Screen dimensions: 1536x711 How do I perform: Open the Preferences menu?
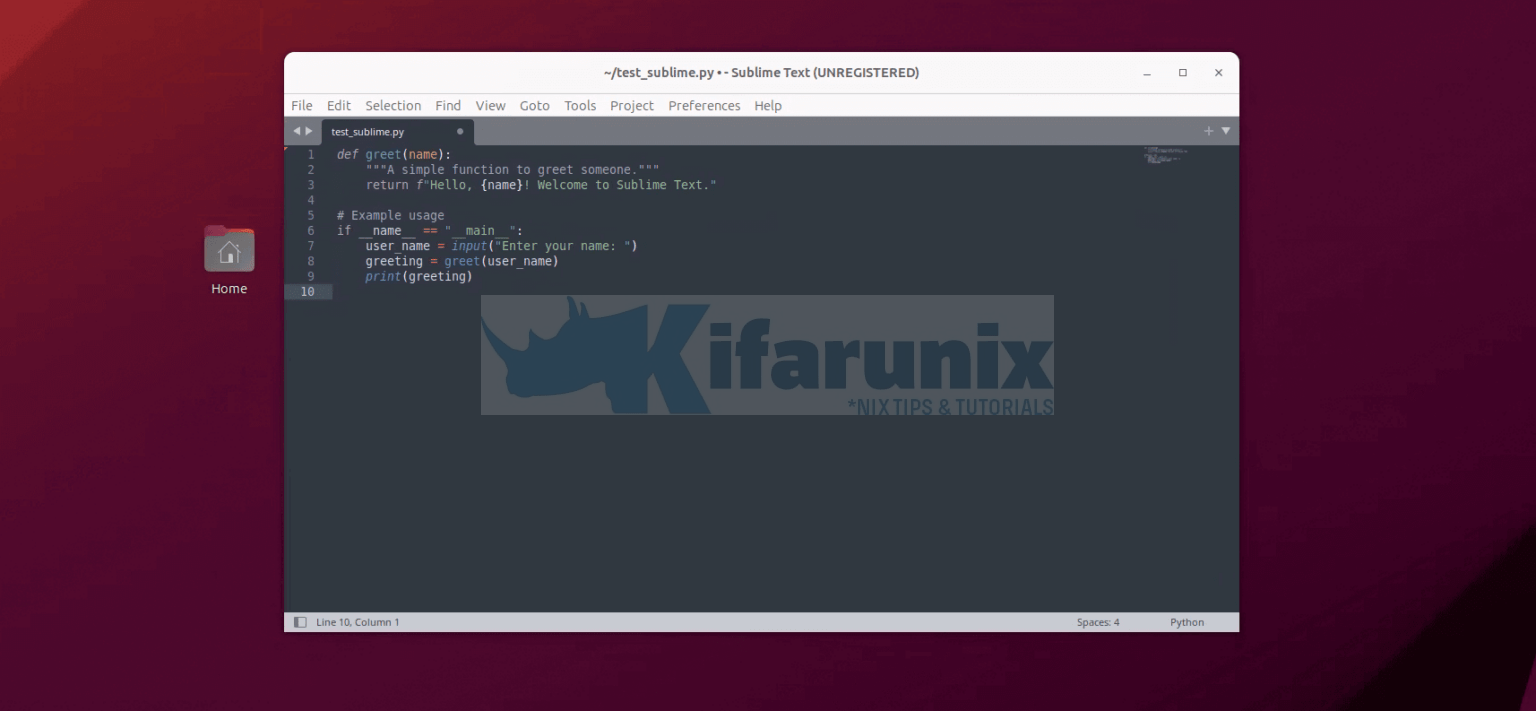(704, 105)
